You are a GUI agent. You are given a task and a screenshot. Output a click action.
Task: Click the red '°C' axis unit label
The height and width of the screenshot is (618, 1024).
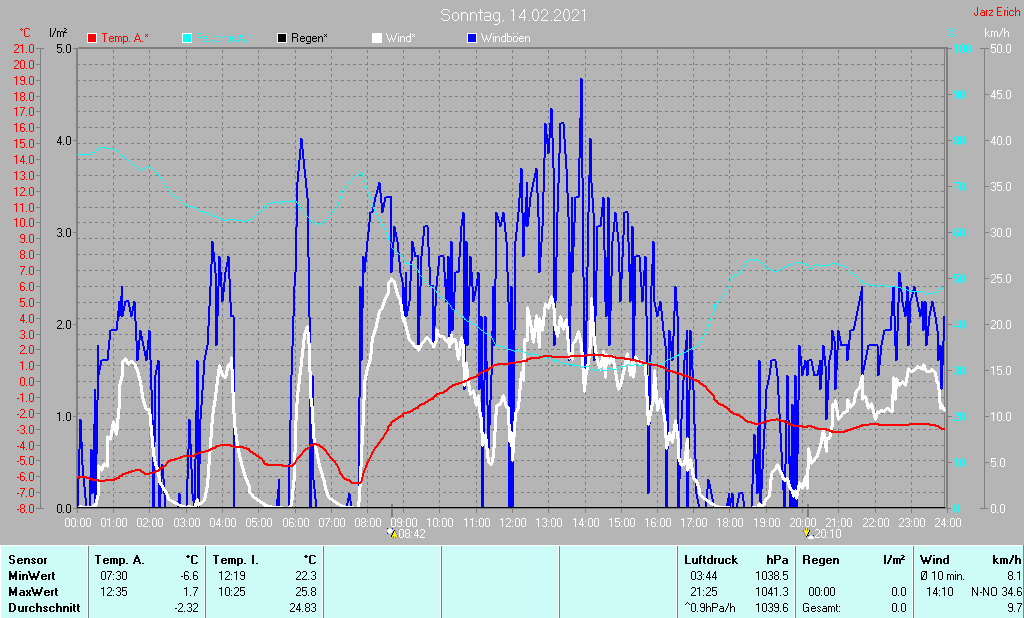click(x=25, y=33)
